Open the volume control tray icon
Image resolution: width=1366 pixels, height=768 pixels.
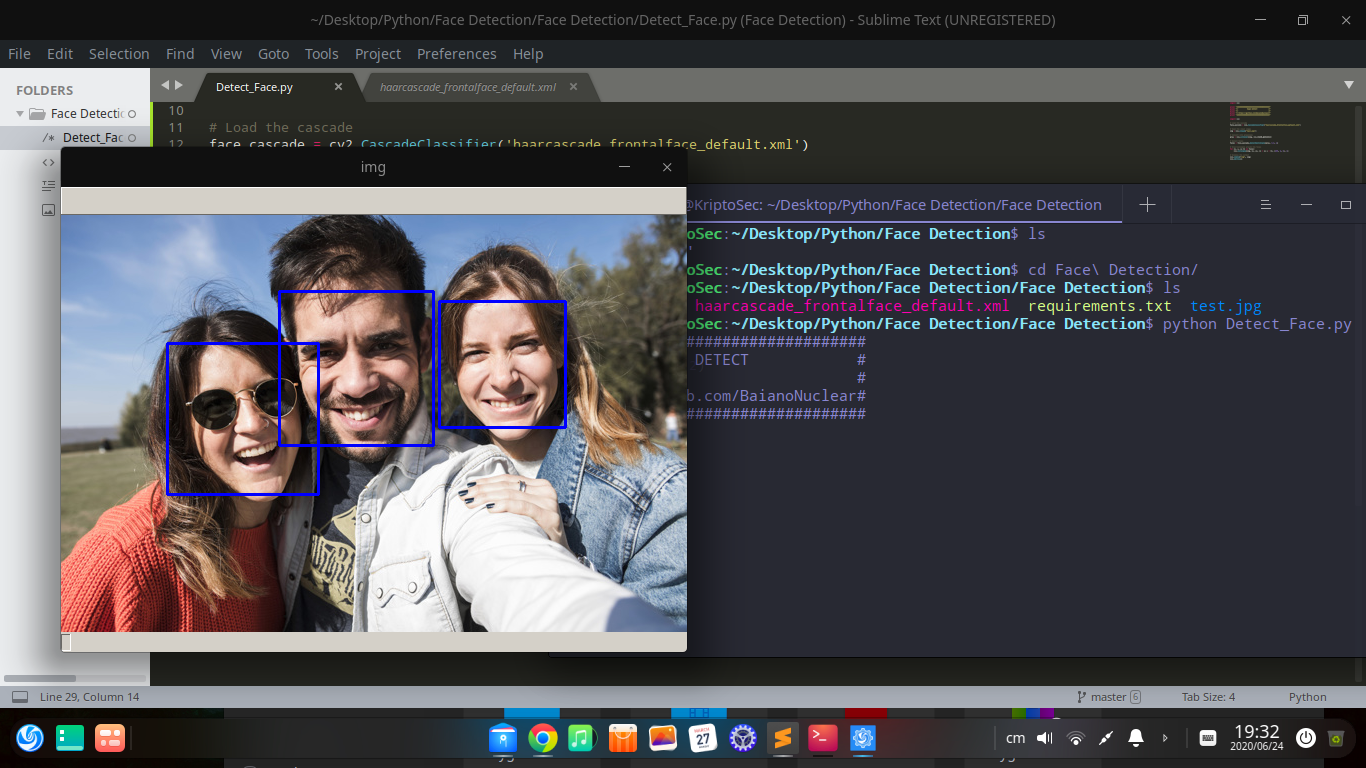pos(1045,738)
